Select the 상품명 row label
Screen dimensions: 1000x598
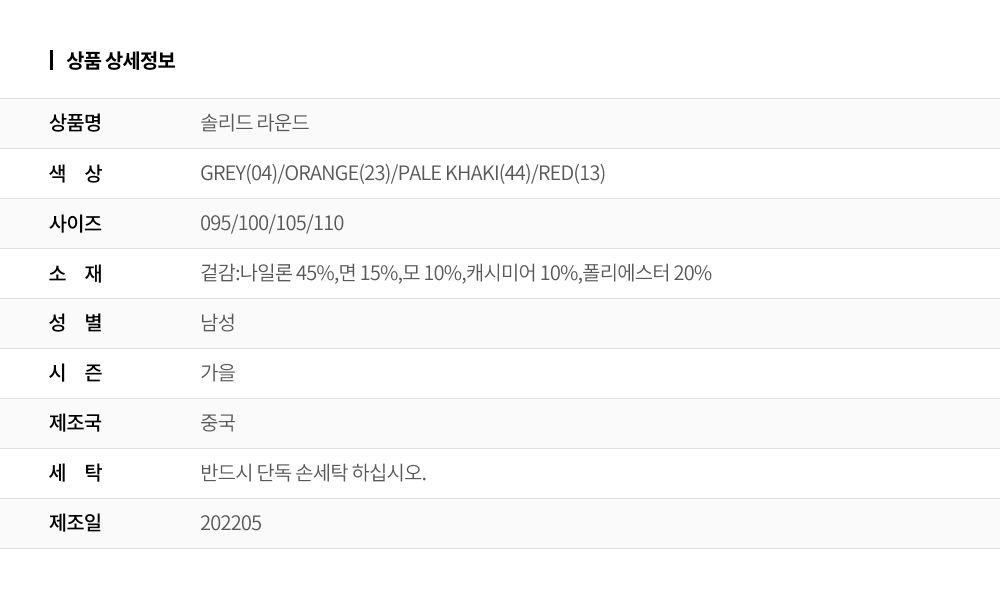[75, 123]
